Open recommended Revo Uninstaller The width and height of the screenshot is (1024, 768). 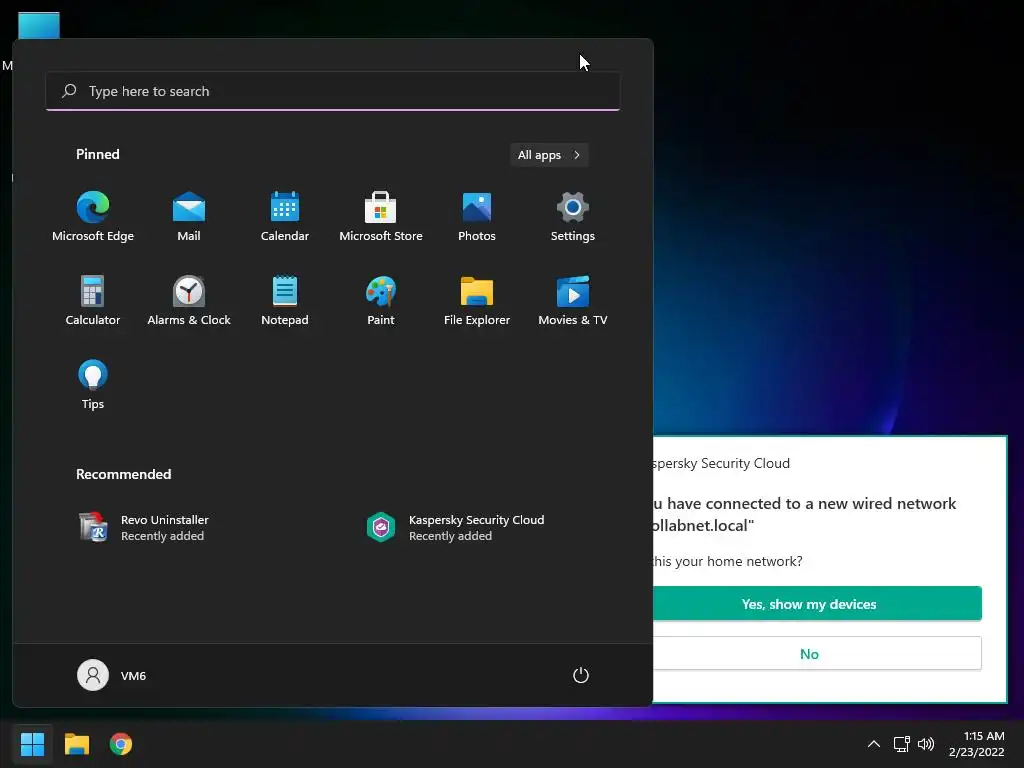click(144, 528)
